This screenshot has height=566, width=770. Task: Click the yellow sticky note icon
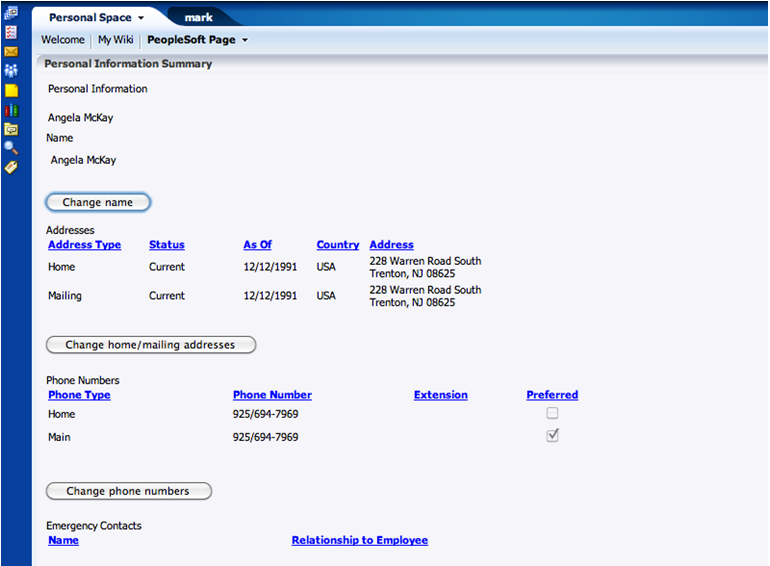[x=11, y=90]
